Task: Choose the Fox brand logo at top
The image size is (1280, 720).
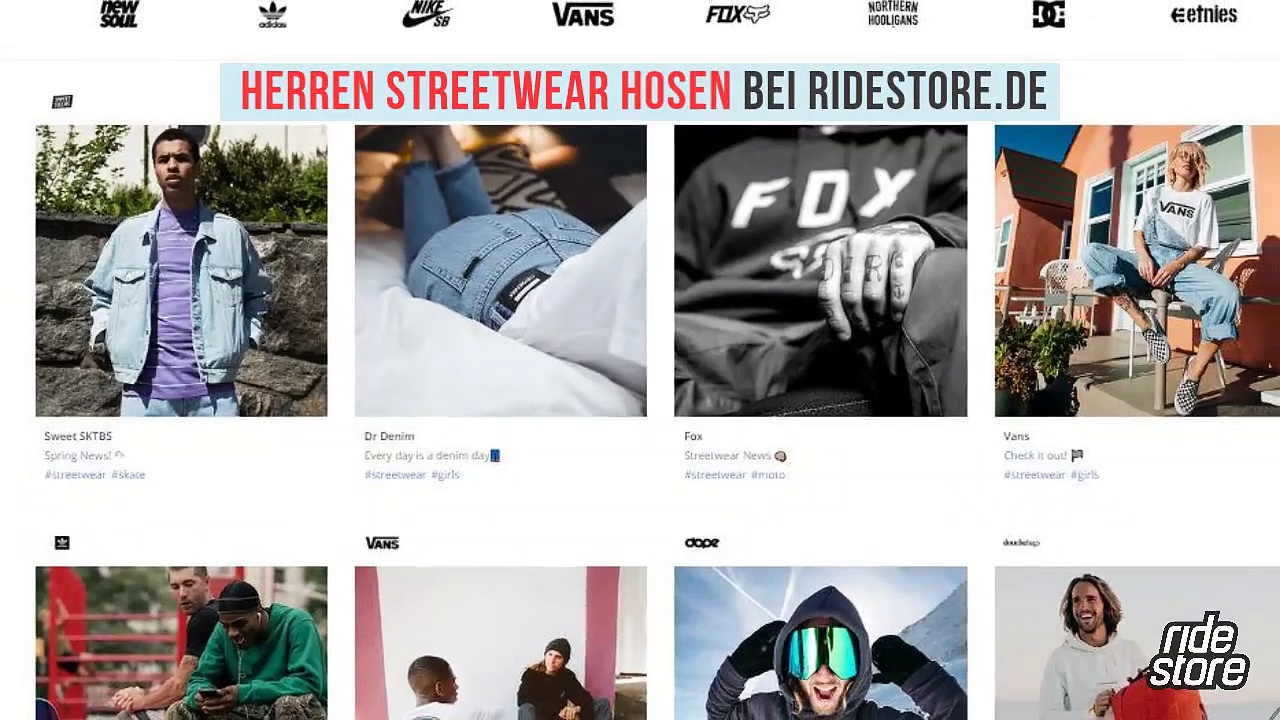Action: point(738,14)
